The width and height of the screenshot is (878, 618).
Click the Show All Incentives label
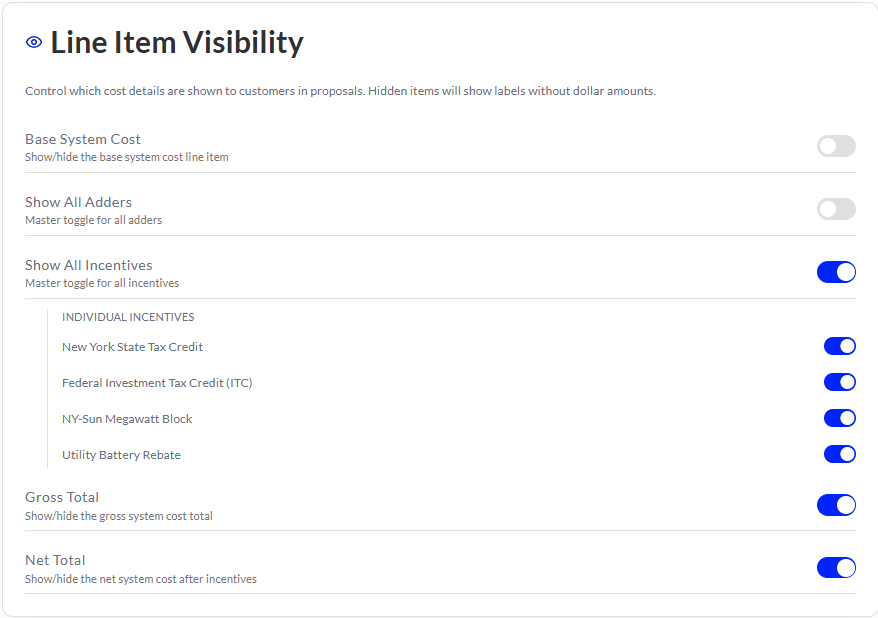88,265
